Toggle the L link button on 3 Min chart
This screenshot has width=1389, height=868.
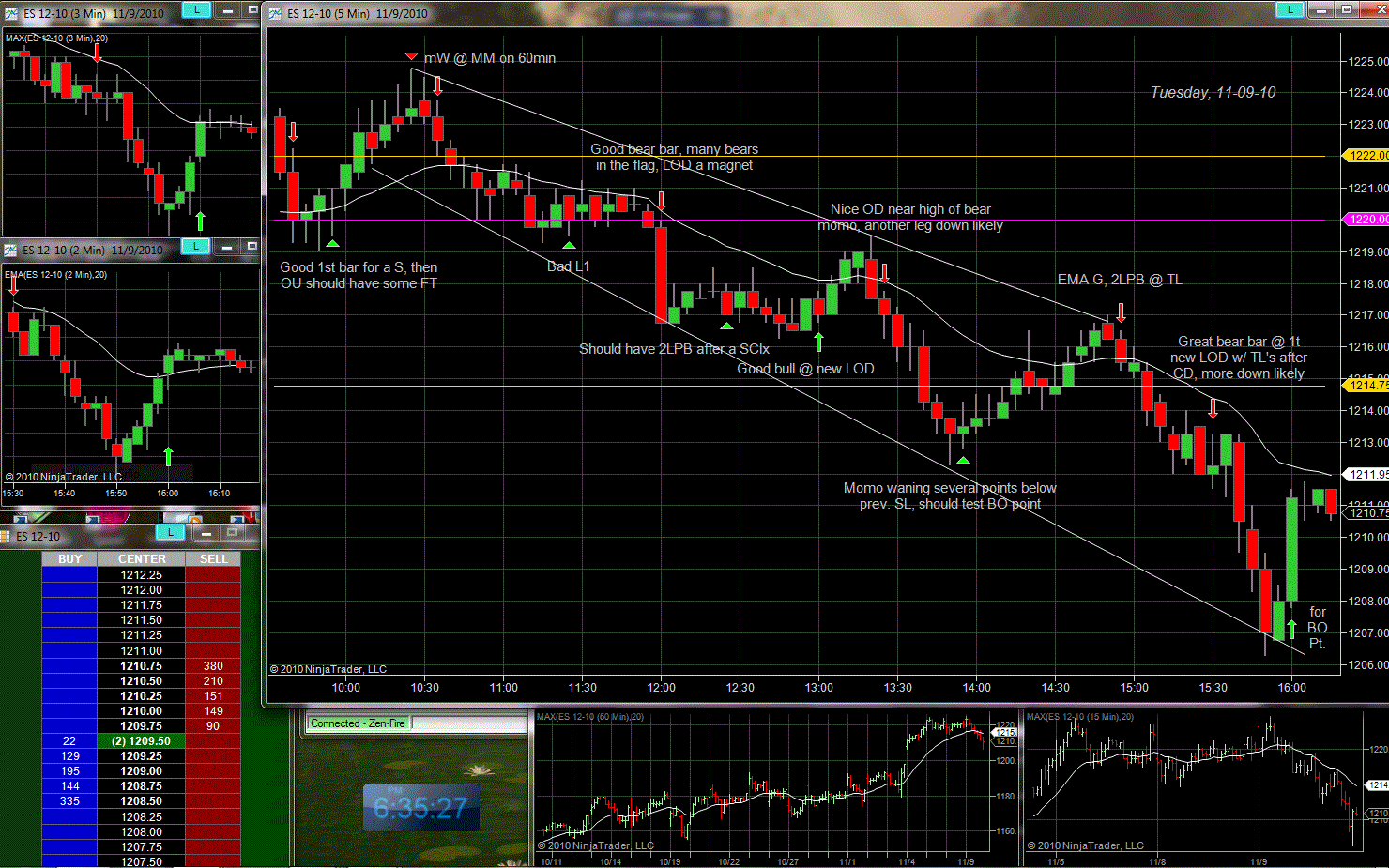(x=196, y=10)
